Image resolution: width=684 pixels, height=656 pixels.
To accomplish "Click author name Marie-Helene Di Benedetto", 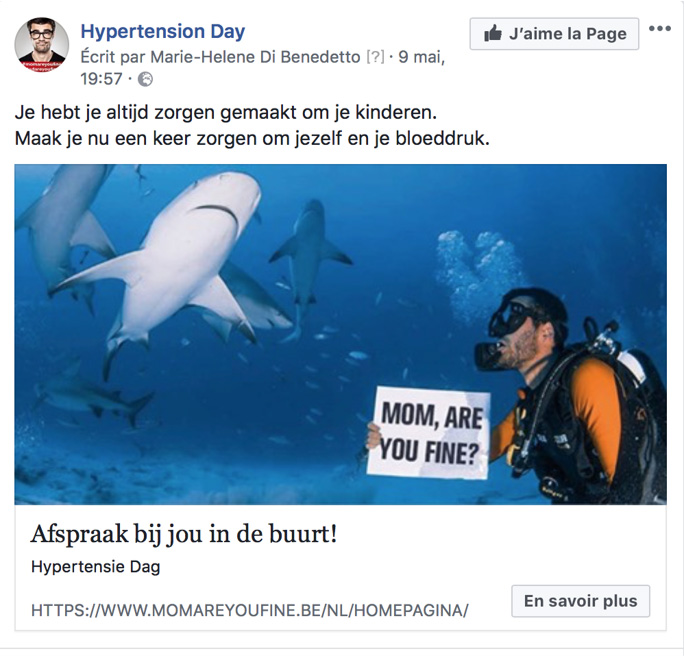I will (x=256, y=57).
